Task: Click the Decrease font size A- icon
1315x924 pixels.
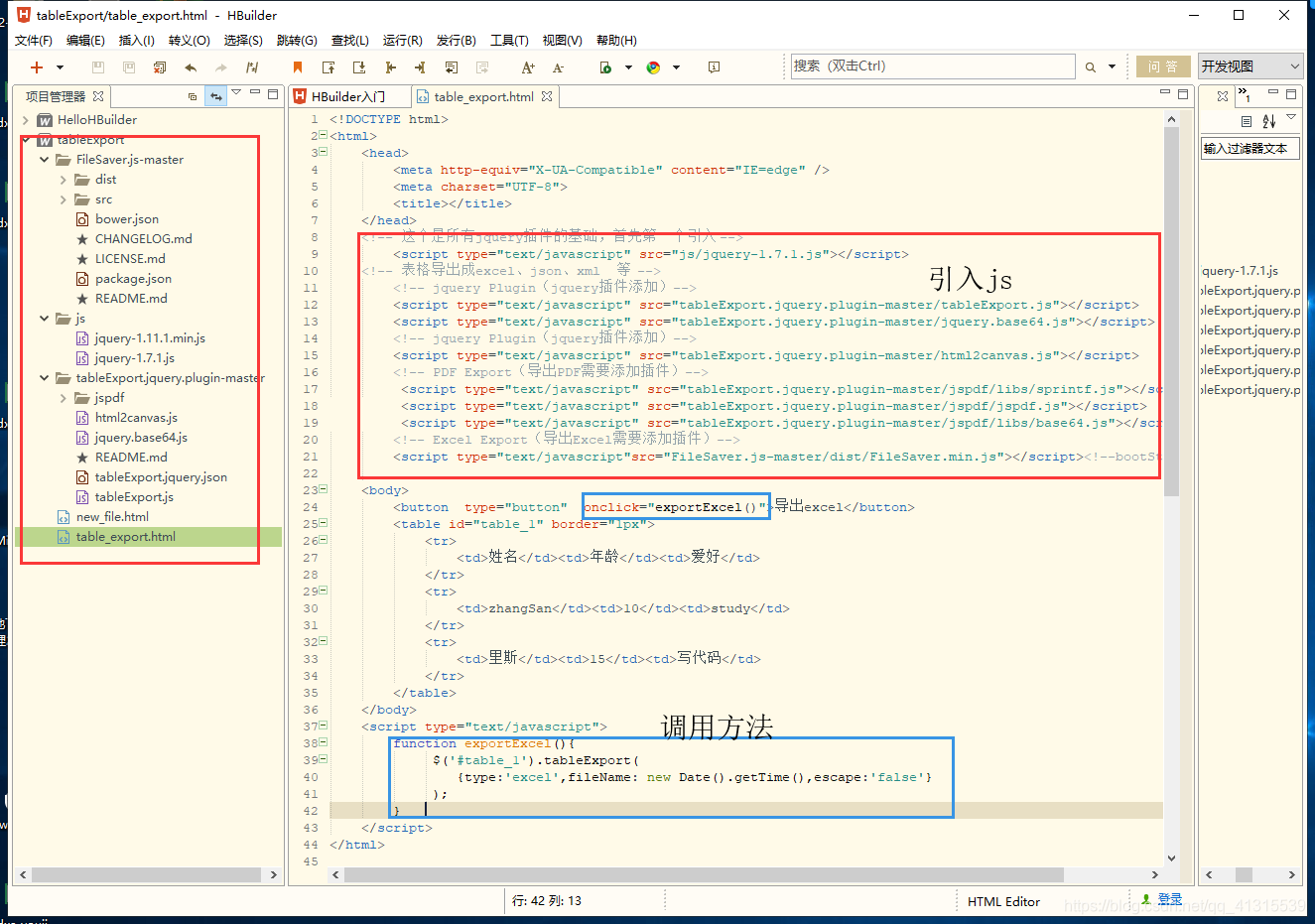Action: [x=558, y=67]
